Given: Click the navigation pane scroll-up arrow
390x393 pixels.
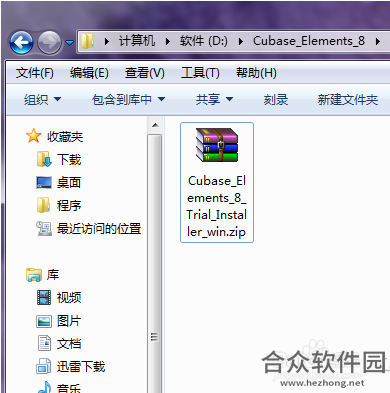Looking at the screenshot, I should [x=155, y=125].
